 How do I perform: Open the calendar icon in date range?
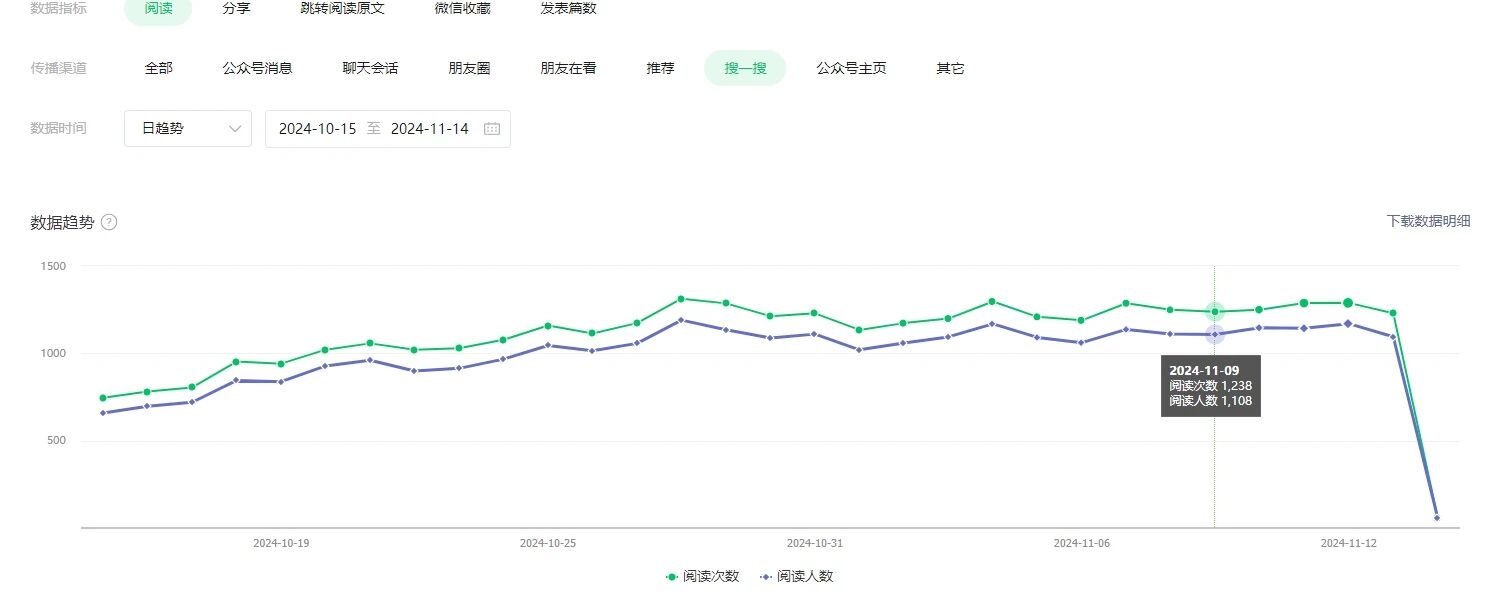(492, 129)
